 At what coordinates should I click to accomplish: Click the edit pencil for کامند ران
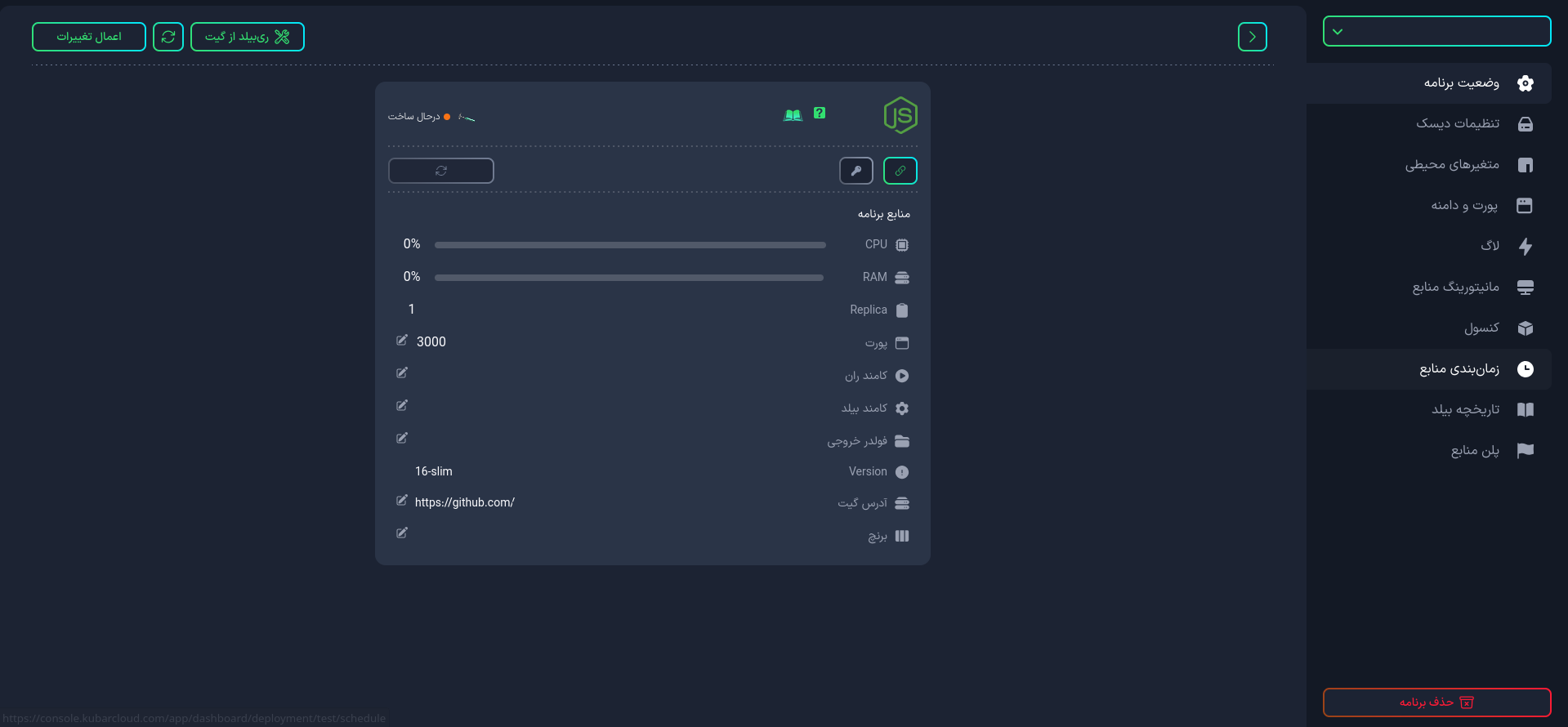click(402, 372)
